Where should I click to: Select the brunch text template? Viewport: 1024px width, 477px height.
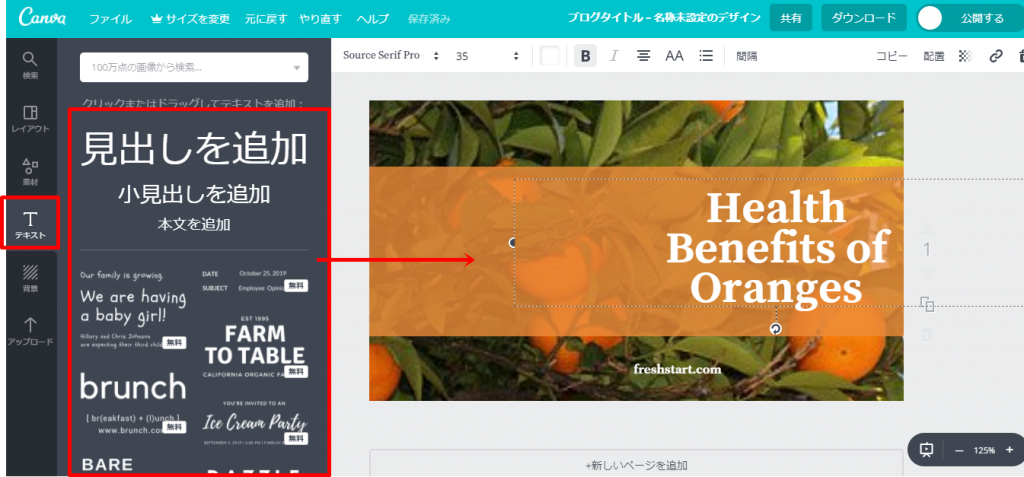click(133, 403)
